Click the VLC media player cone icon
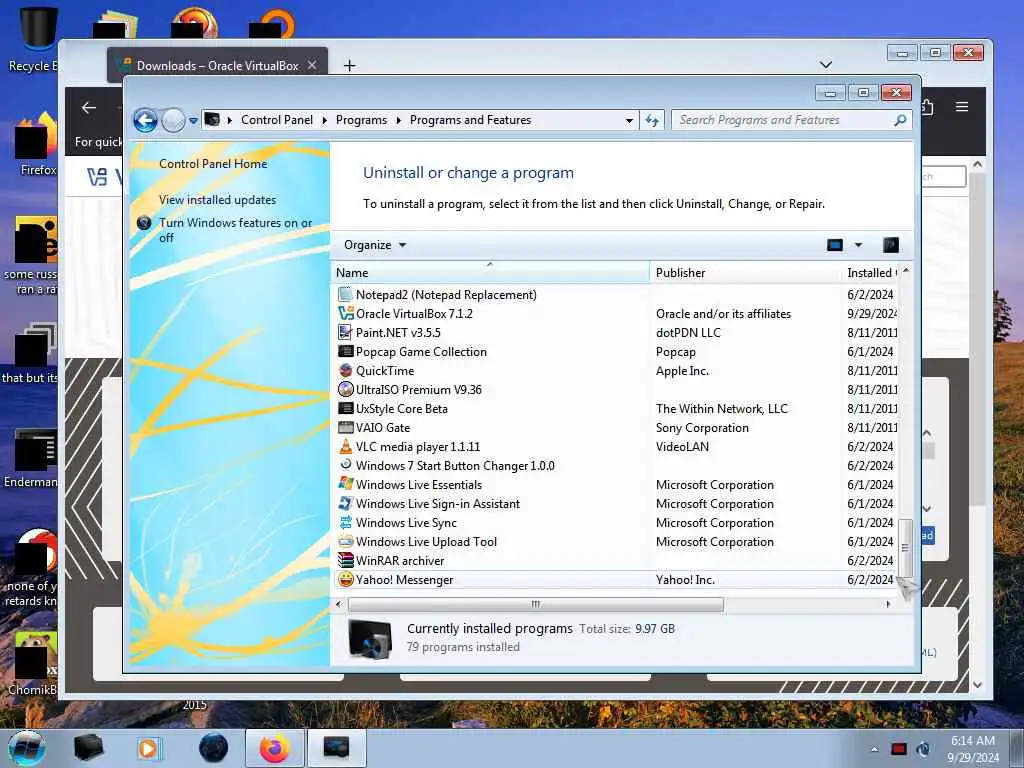This screenshot has width=1024, height=768. pos(345,446)
